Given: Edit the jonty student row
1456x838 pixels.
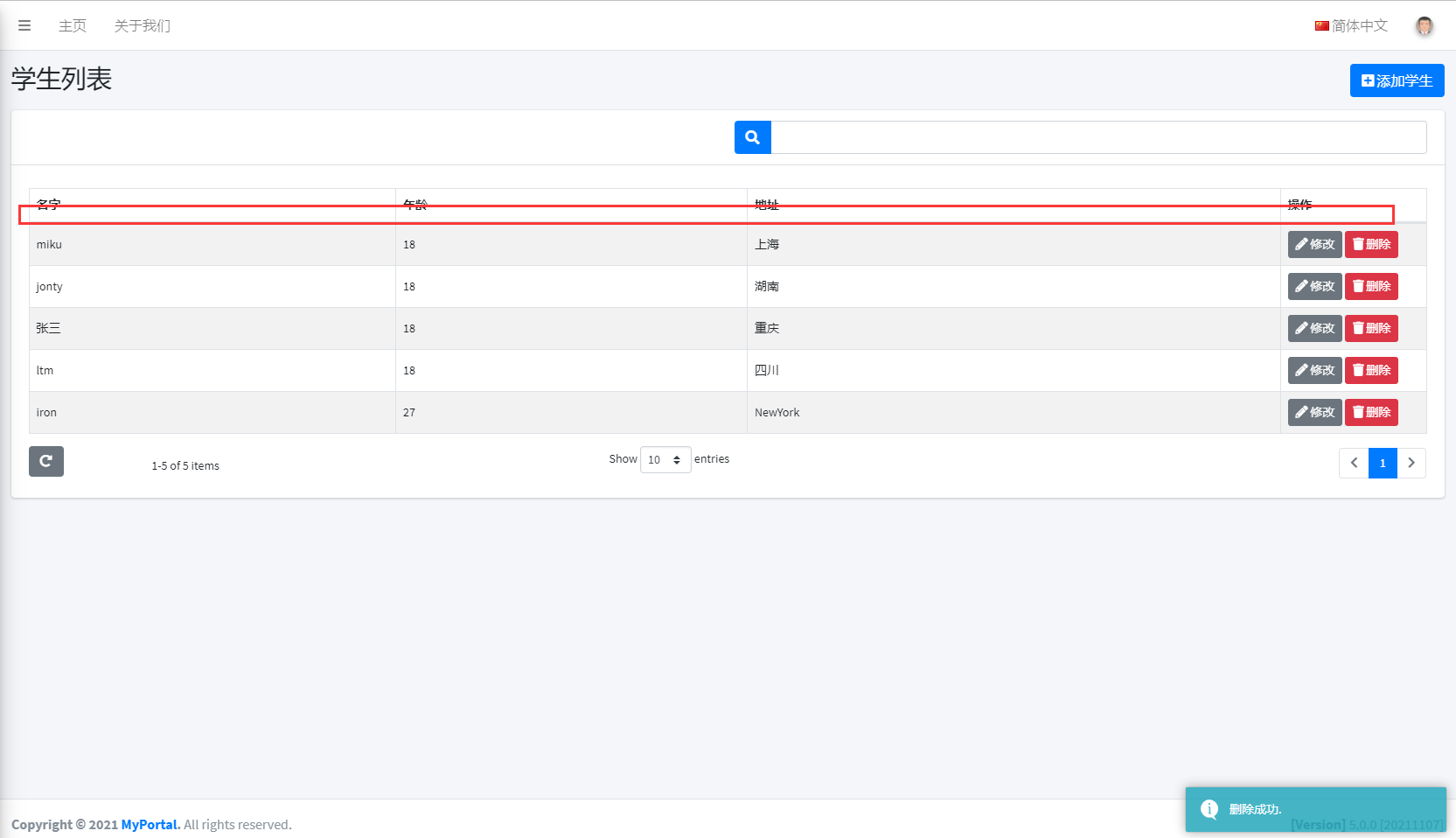Looking at the screenshot, I should click(x=1314, y=286).
